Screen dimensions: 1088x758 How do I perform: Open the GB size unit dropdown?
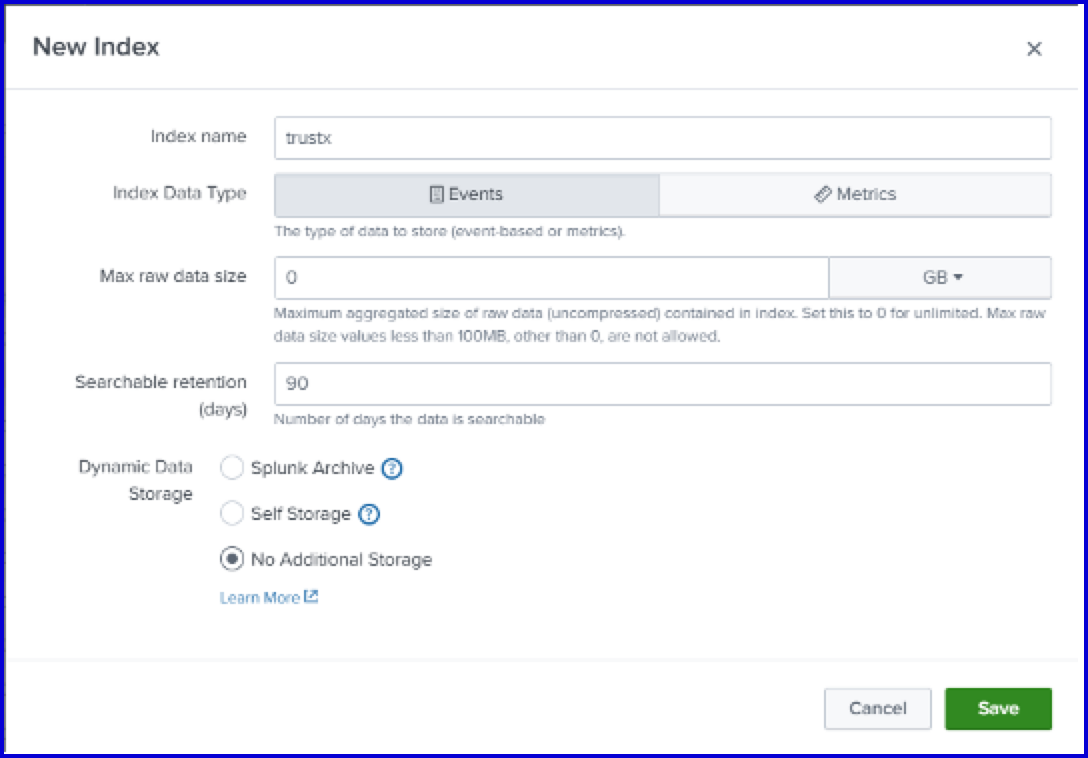(x=940, y=277)
